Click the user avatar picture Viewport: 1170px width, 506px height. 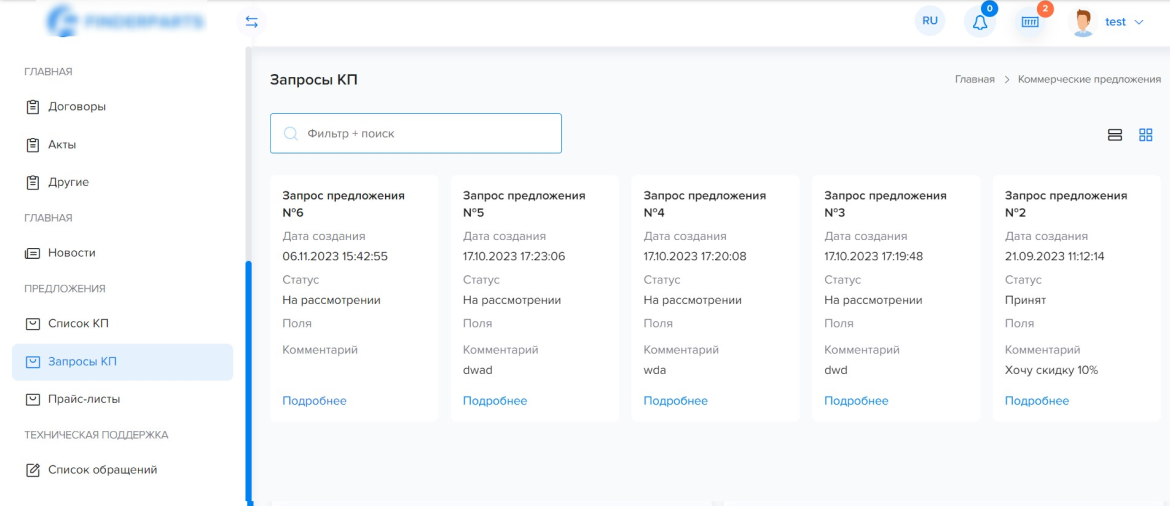click(1081, 22)
